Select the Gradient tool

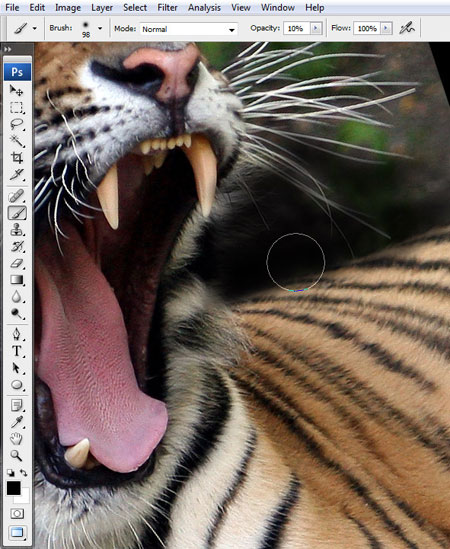16,280
